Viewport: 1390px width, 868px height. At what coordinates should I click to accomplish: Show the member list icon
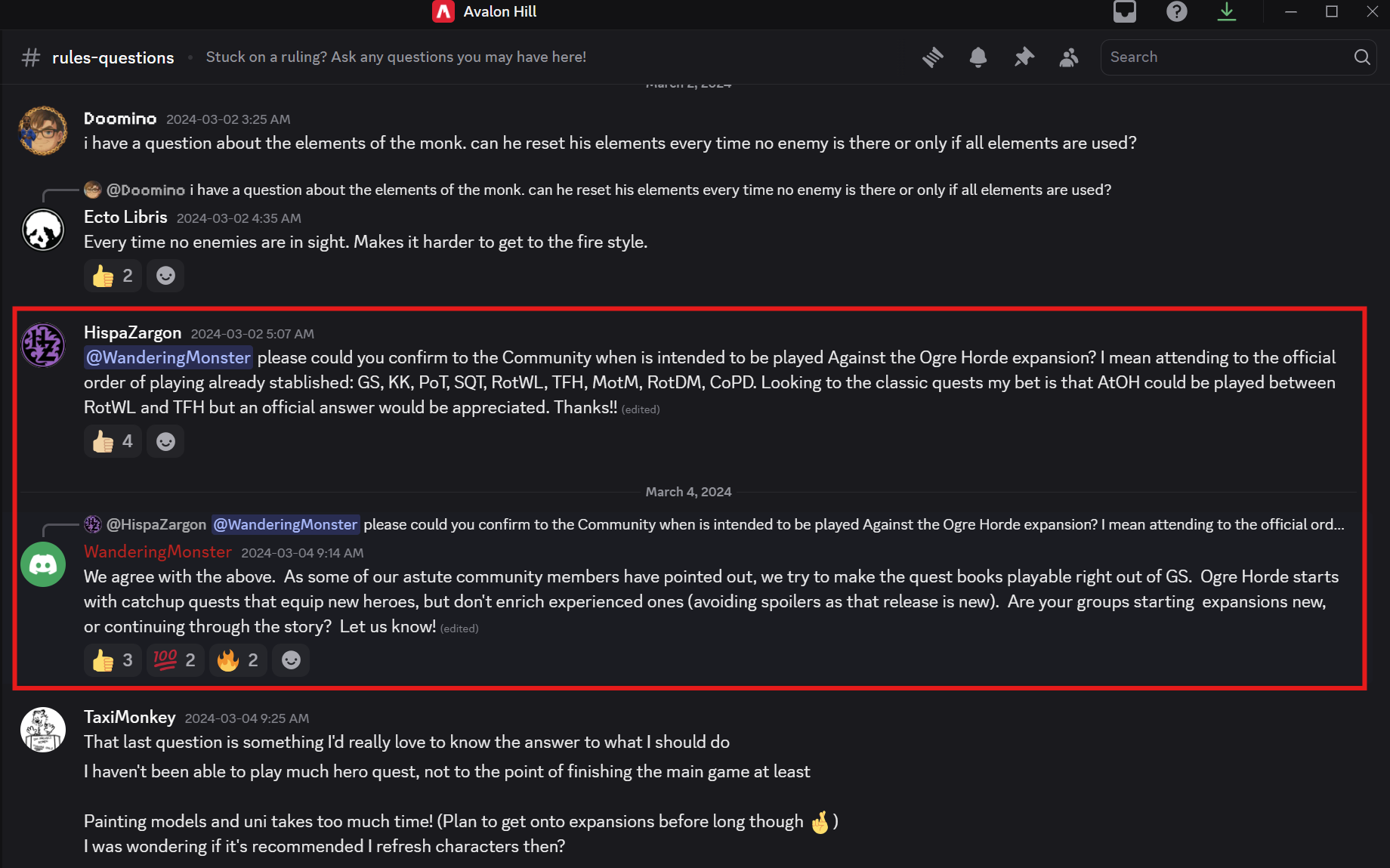(x=1069, y=57)
